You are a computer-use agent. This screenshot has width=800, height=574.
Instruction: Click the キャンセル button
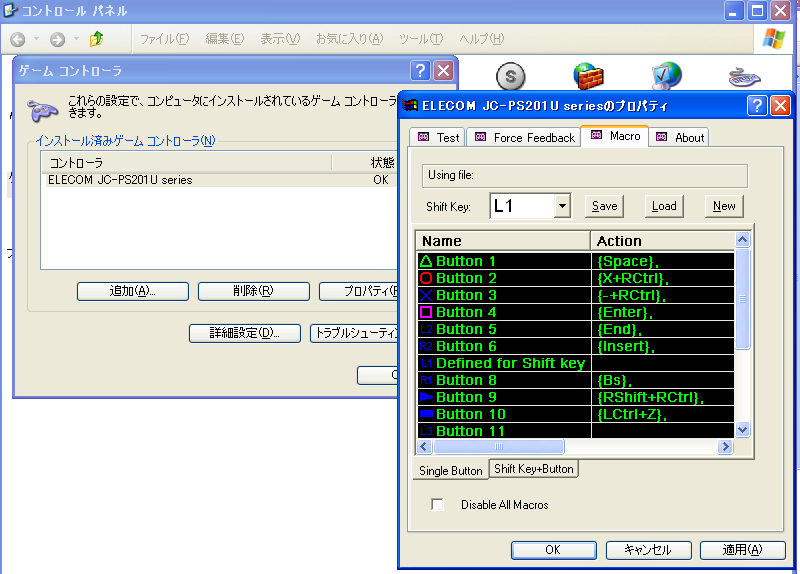click(648, 550)
